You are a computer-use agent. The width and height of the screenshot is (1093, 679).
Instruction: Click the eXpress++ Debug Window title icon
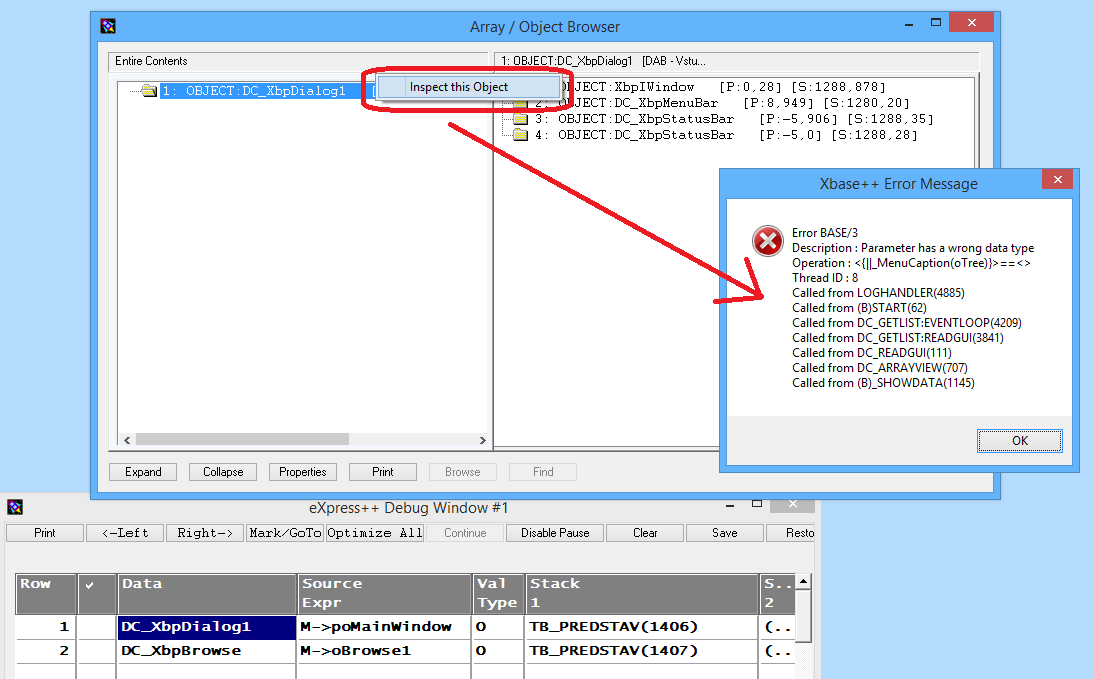click(x=14, y=508)
